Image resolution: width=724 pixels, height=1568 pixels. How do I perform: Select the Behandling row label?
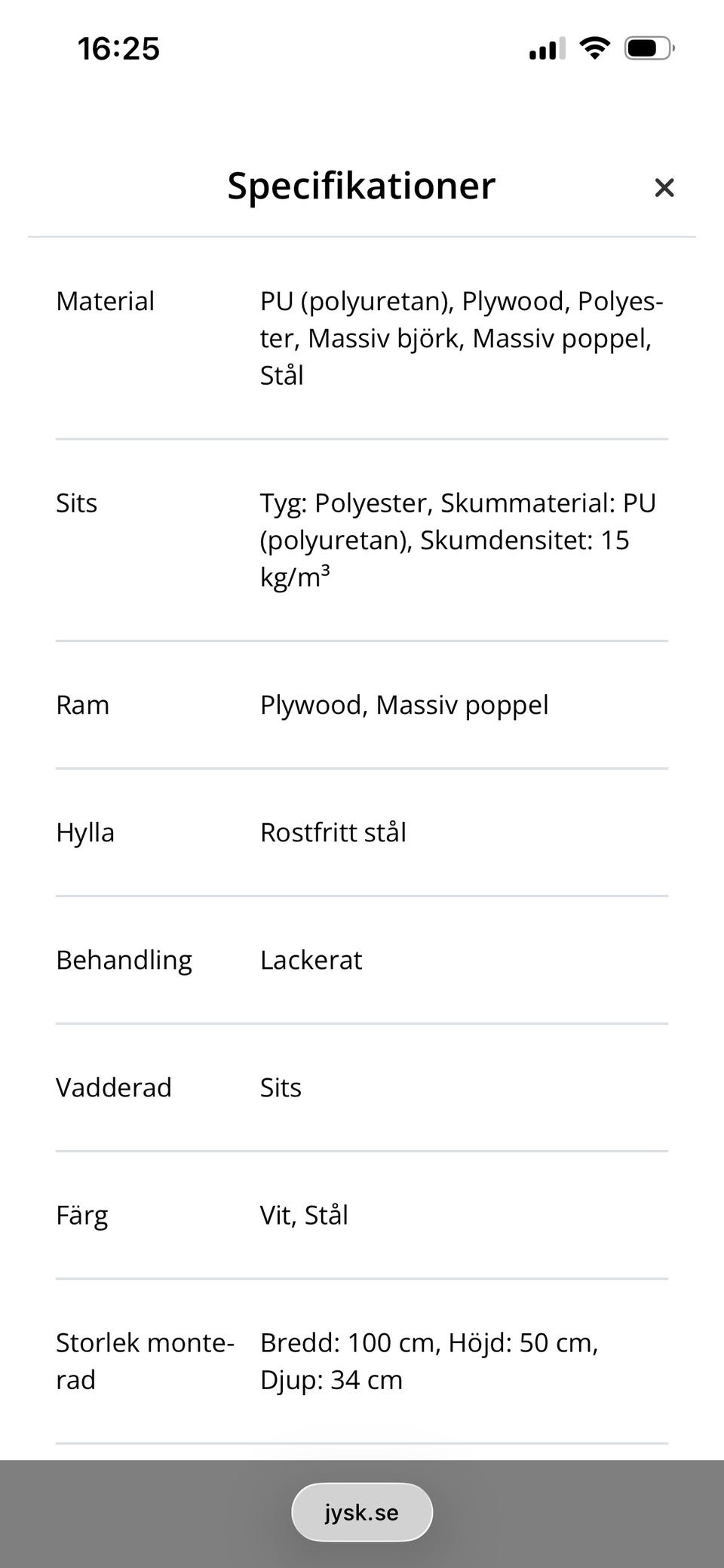[x=124, y=960]
